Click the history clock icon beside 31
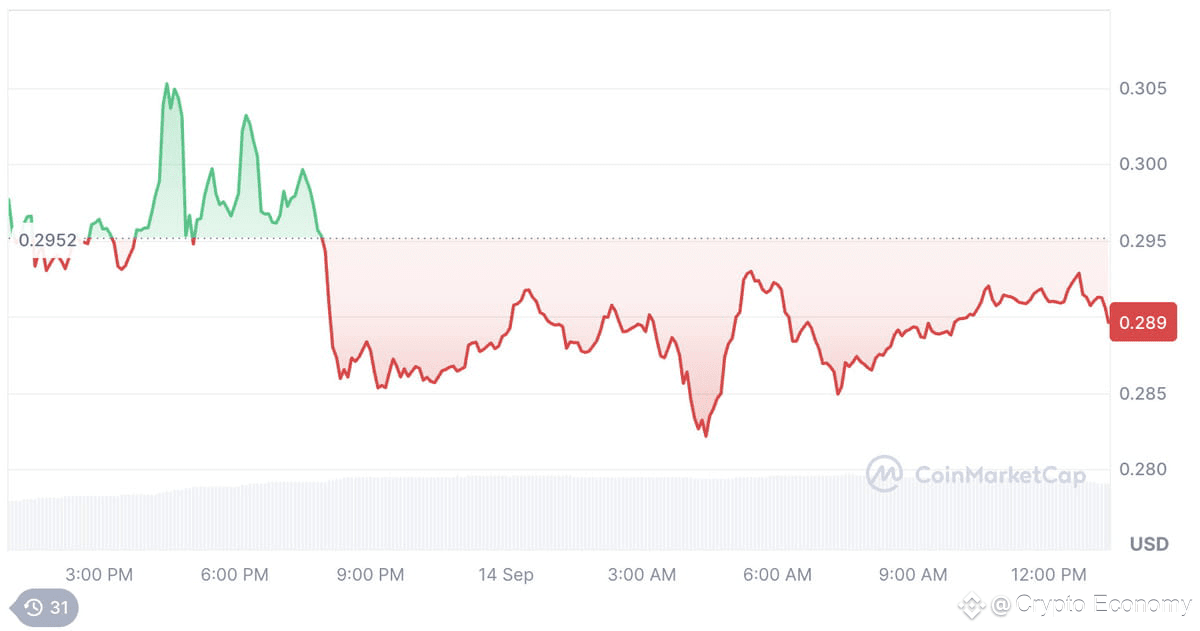The image size is (1200, 631). tap(33, 607)
